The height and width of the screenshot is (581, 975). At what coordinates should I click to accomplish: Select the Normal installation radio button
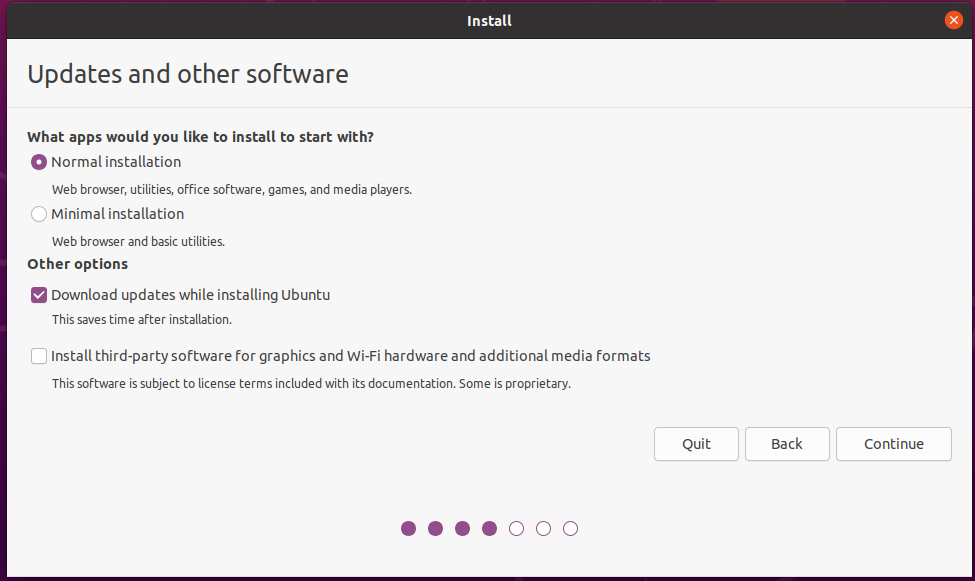point(39,162)
